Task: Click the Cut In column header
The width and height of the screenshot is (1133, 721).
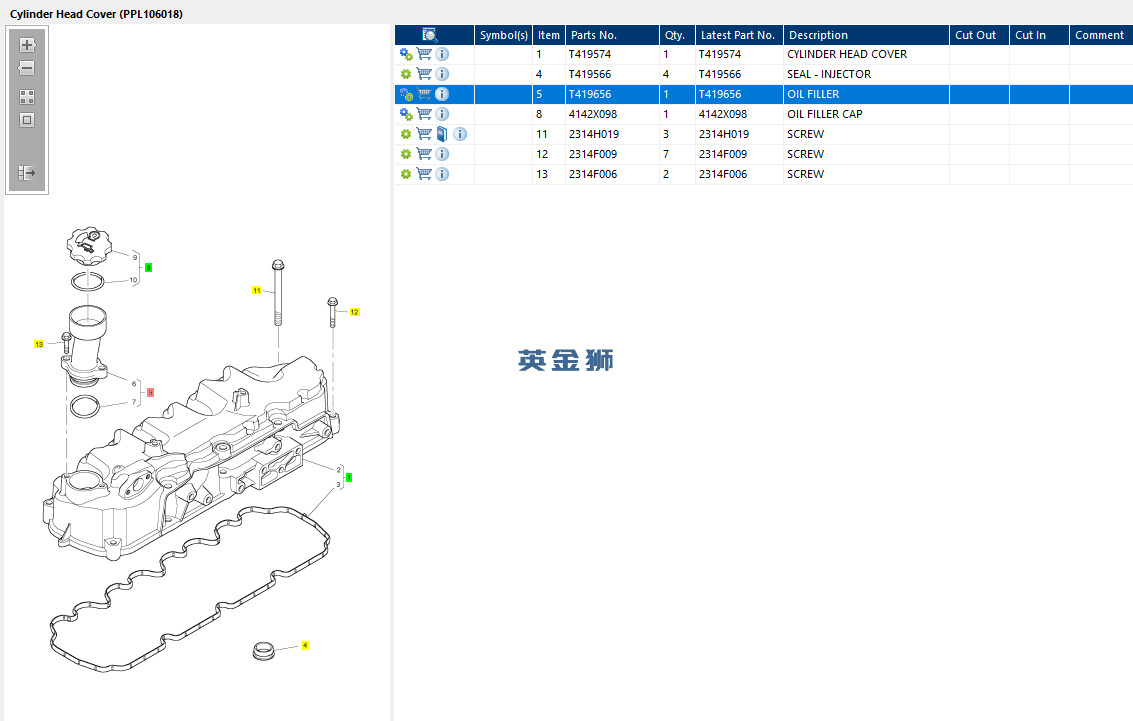Action: pyautogui.click(x=1039, y=35)
